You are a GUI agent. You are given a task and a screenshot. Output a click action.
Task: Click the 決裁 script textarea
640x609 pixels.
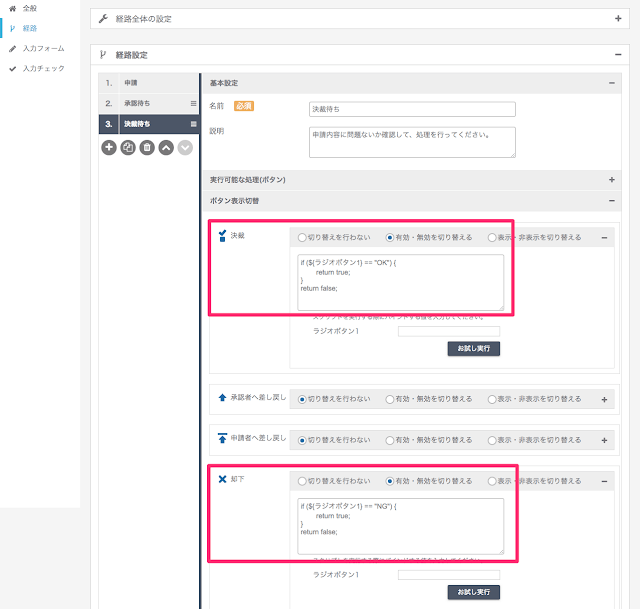tap(400, 282)
